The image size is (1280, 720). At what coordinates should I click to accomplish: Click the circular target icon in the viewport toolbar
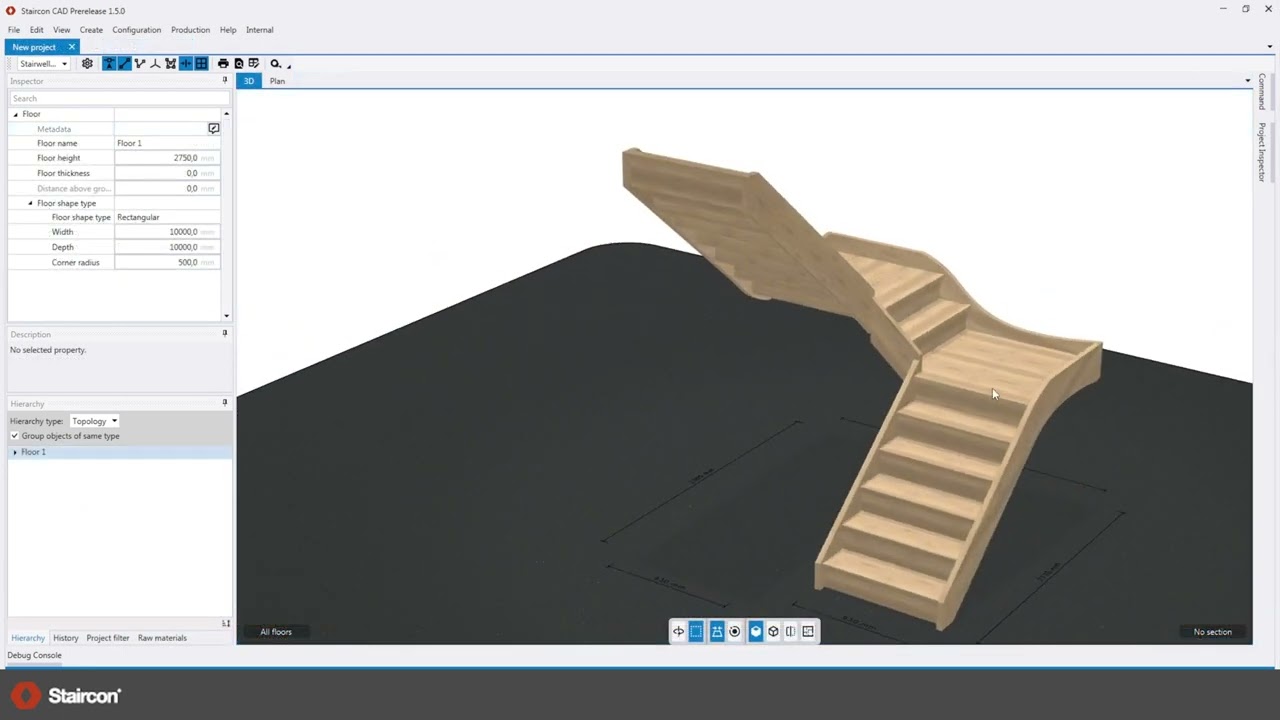pyautogui.click(x=735, y=631)
